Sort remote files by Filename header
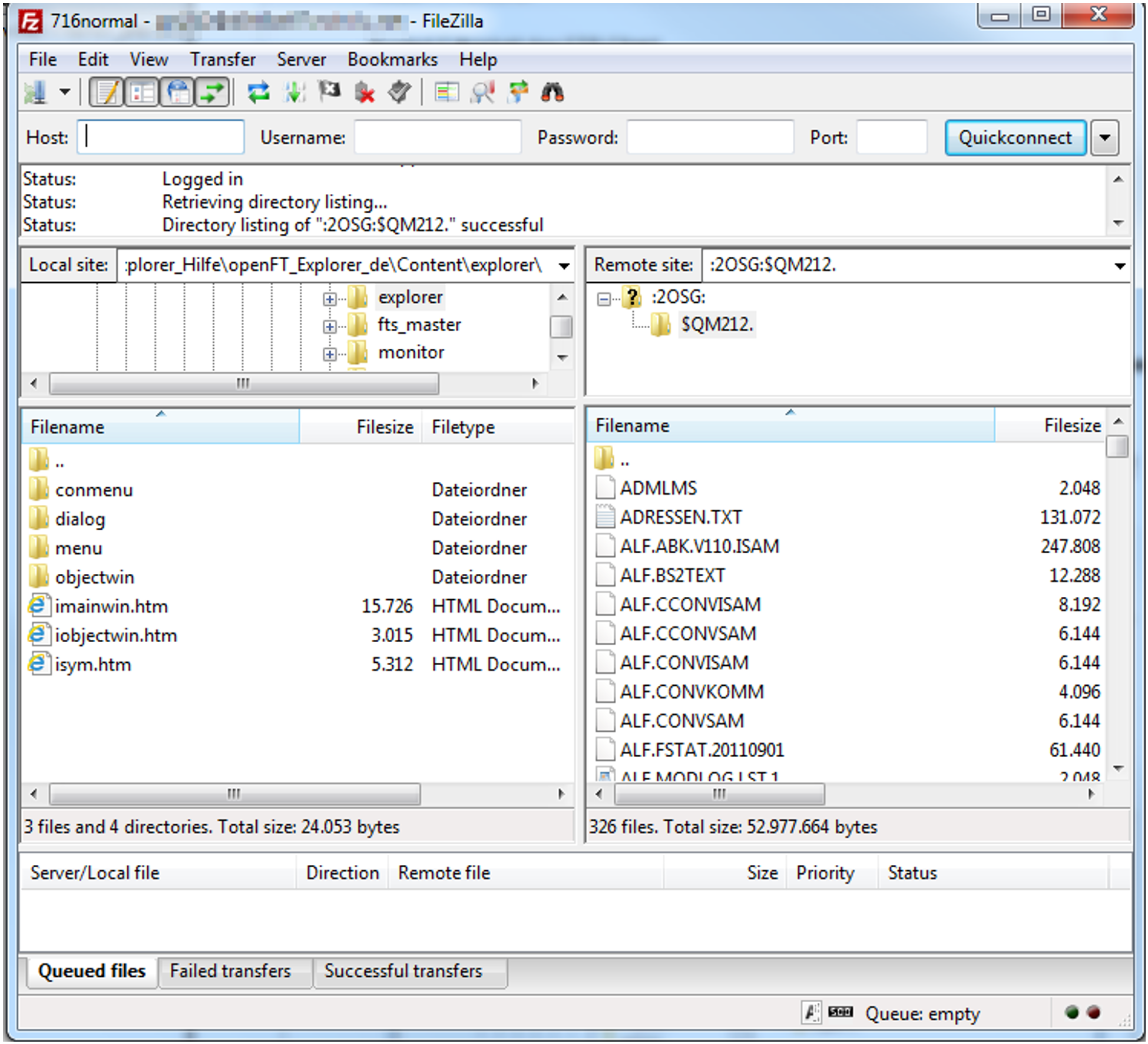Viewport: 1148px width, 1044px height. point(790,425)
